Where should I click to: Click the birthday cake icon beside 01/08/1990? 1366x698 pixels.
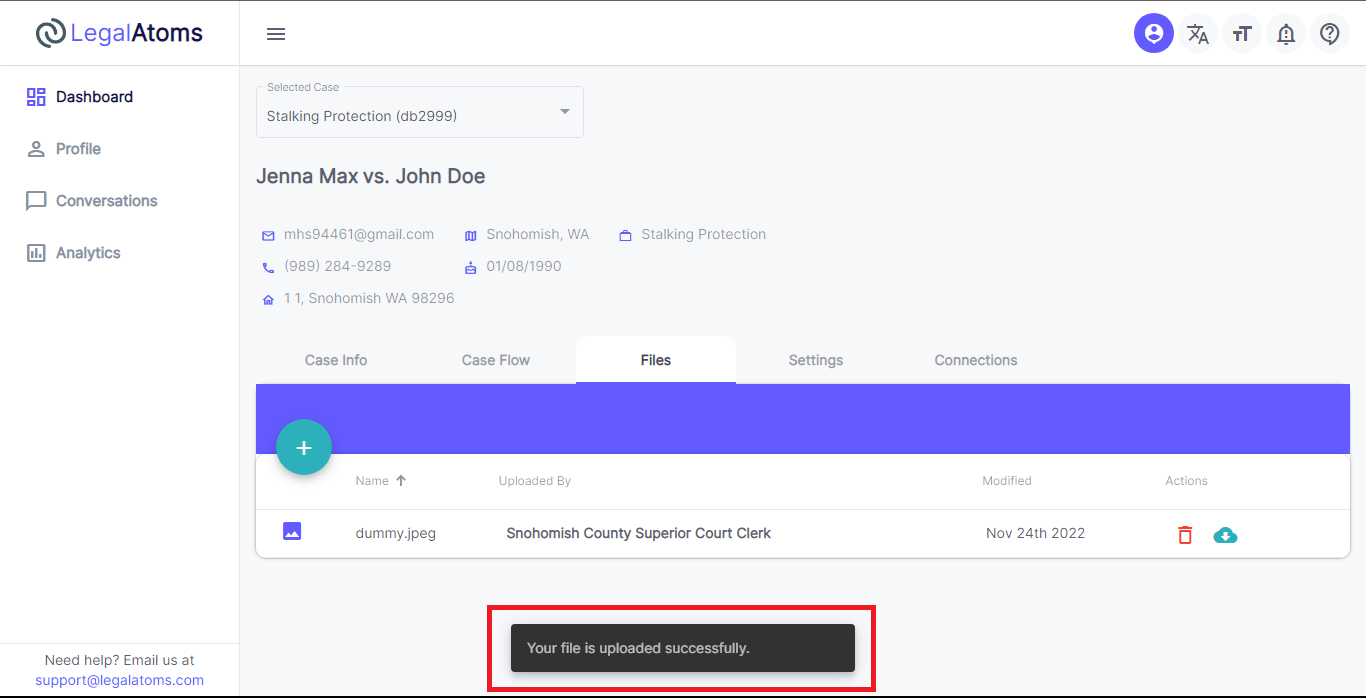point(471,268)
